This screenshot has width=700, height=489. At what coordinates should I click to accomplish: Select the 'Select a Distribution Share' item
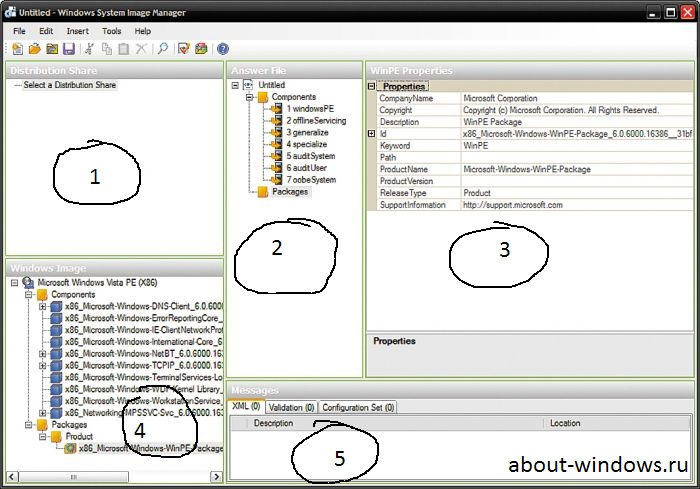70,85
